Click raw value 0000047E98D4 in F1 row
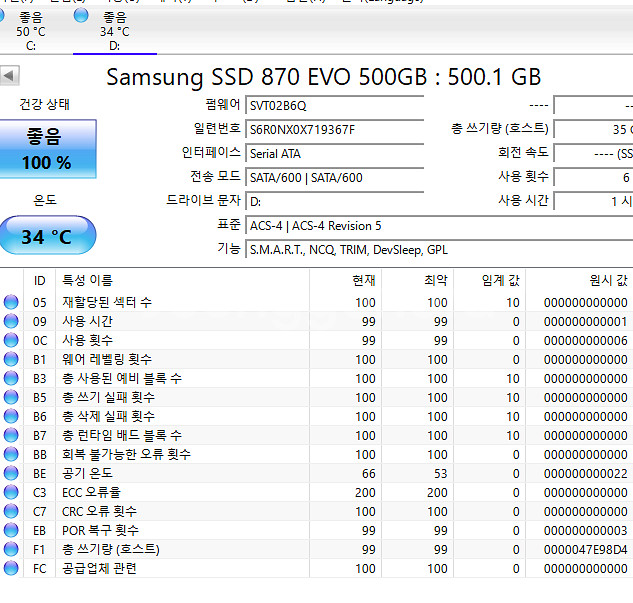 coord(585,549)
